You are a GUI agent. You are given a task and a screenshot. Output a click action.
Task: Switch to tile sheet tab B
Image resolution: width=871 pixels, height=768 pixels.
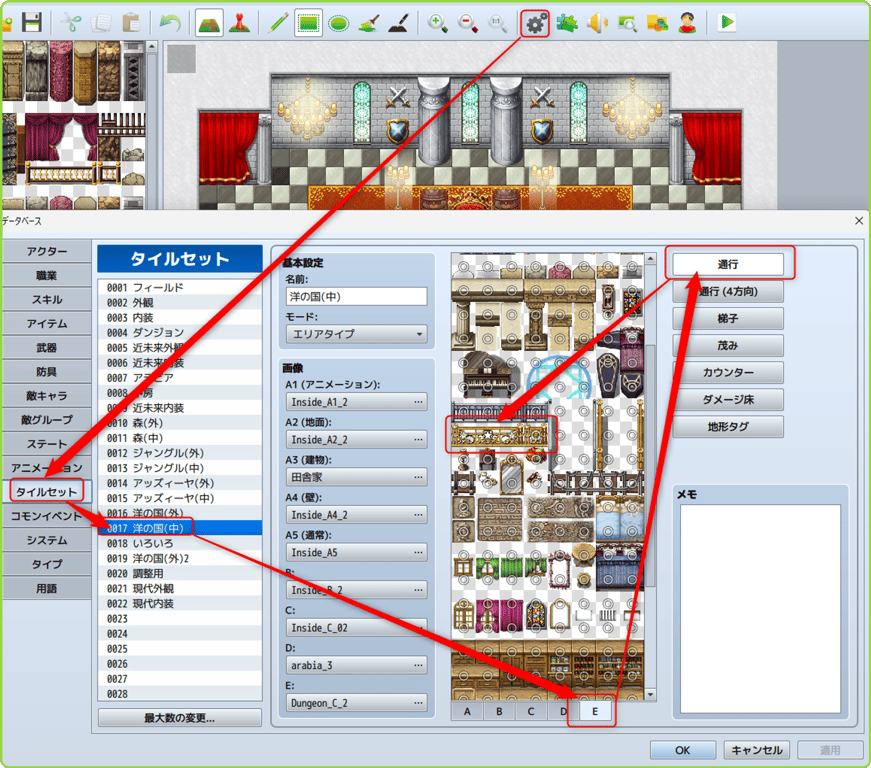(x=499, y=711)
